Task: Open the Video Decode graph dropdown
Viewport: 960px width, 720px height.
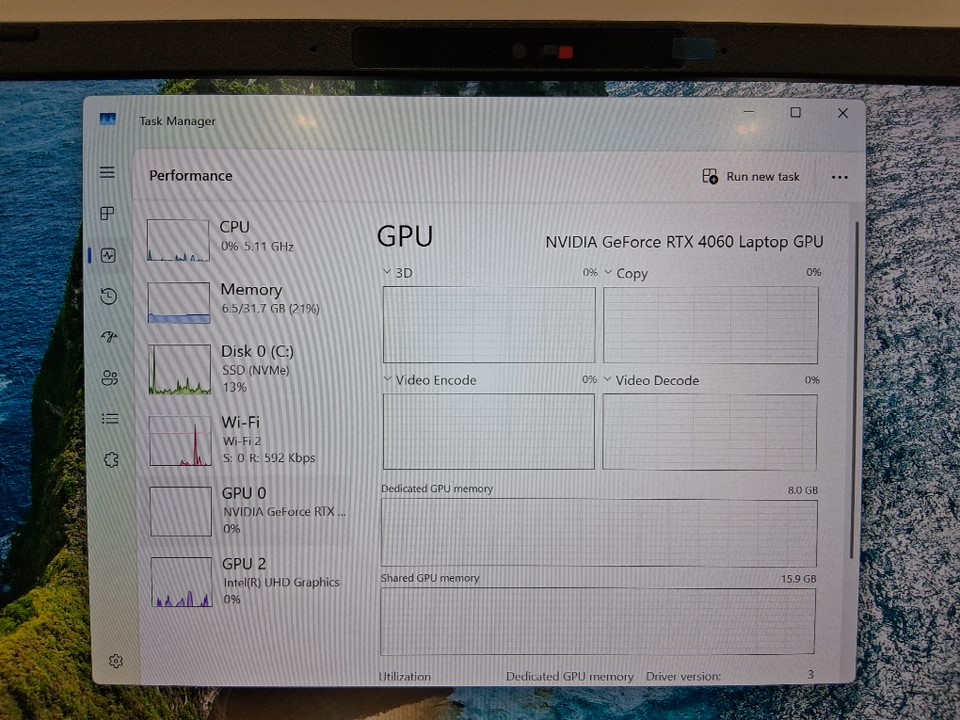Action: [x=608, y=380]
